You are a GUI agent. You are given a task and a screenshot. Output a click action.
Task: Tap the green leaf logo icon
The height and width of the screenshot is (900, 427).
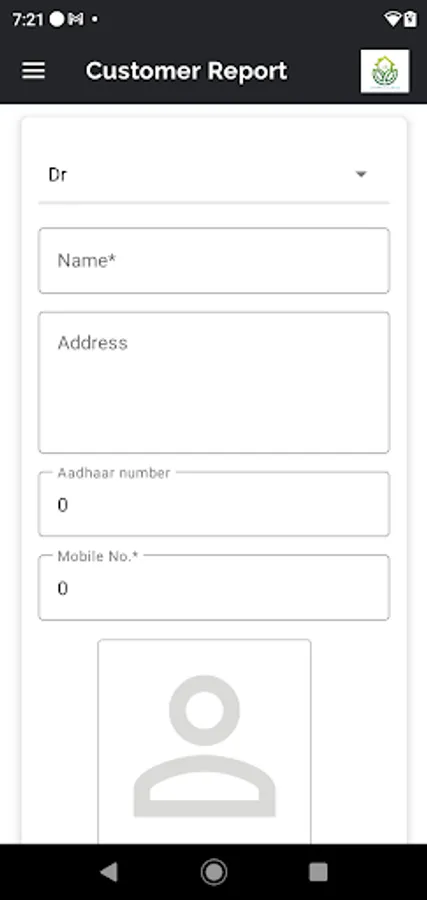point(385,71)
